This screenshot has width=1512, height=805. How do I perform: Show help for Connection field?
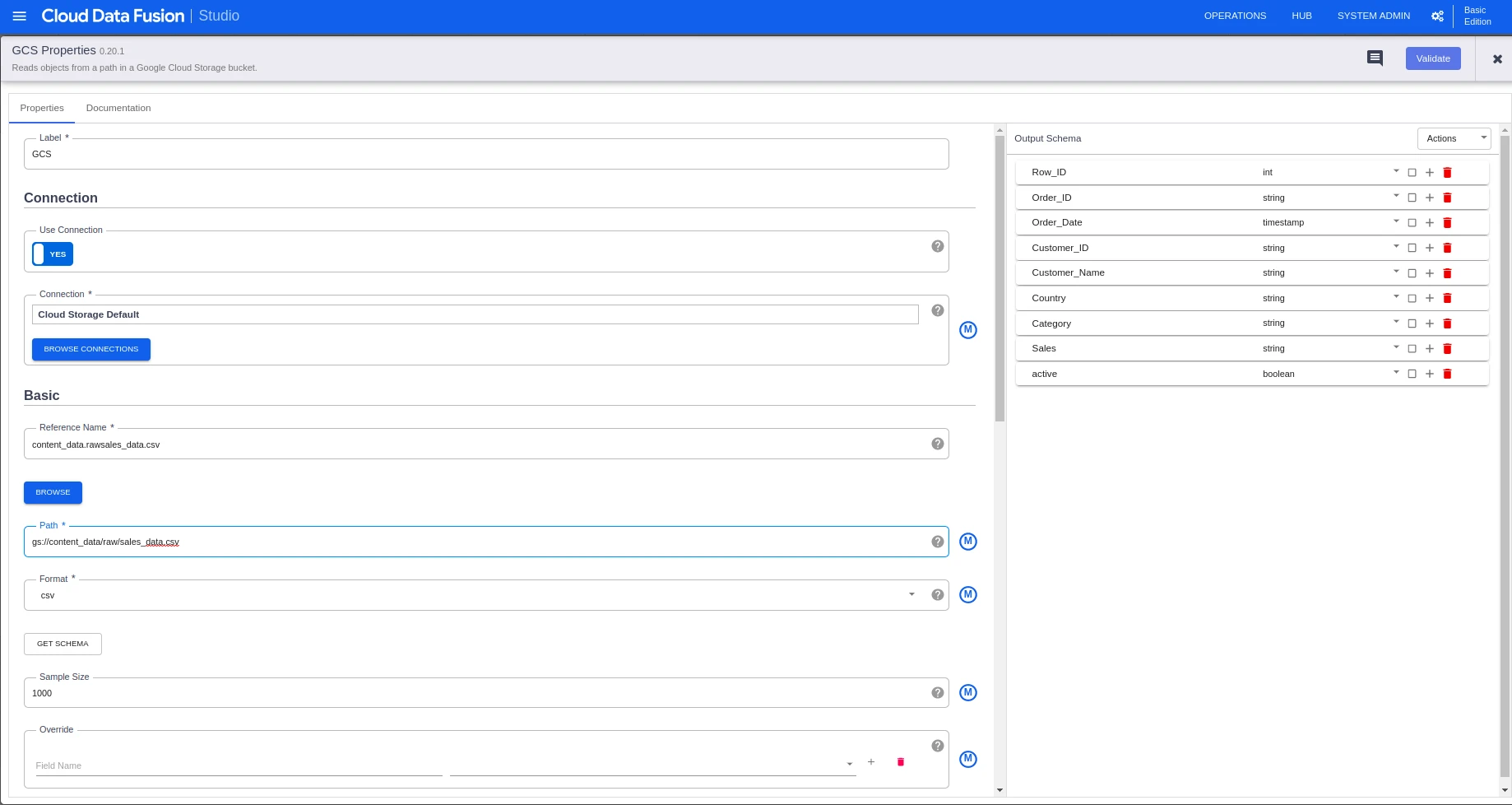pyautogui.click(x=937, y=310)
